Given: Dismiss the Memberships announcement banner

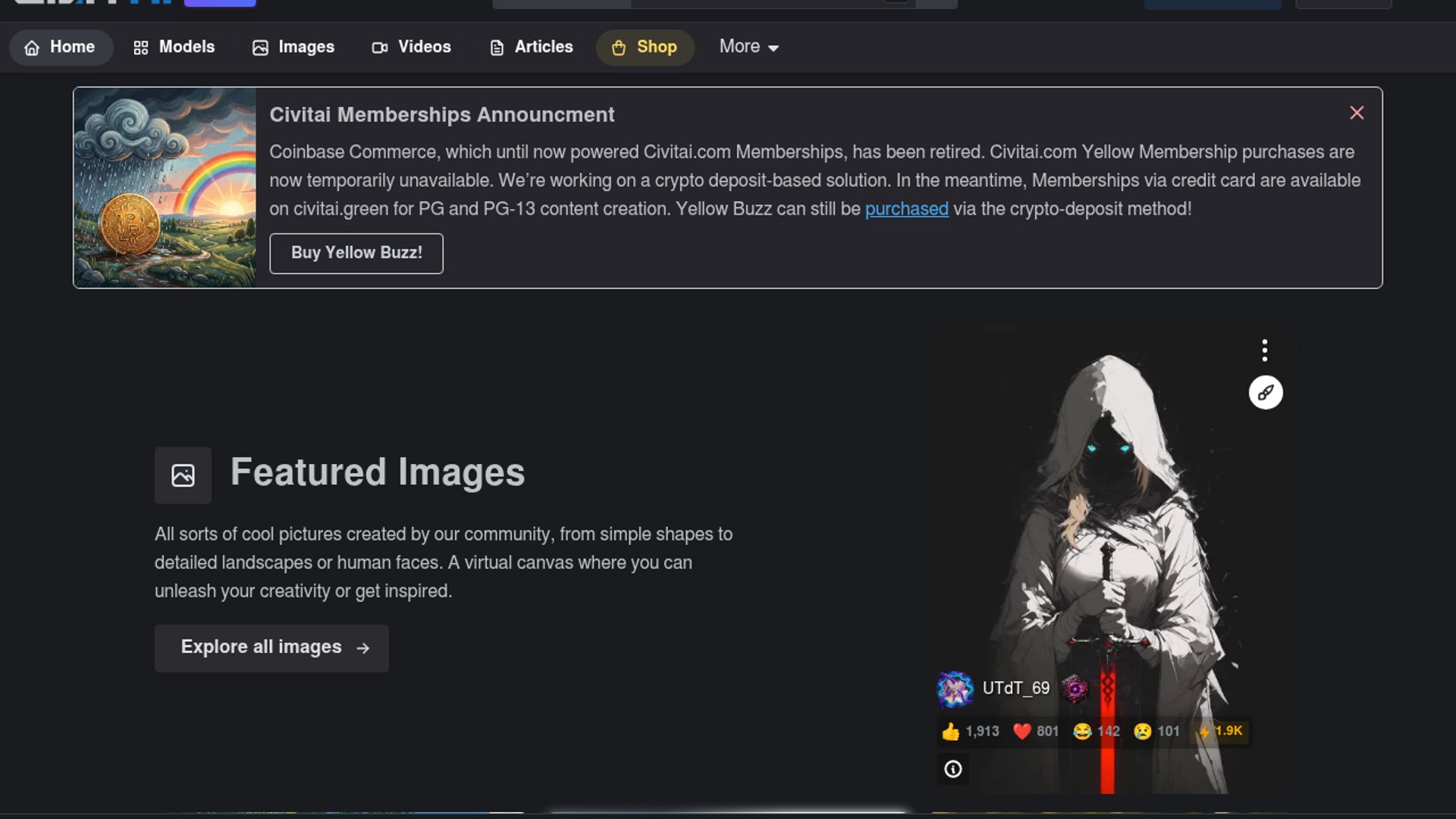Looking at the screenshot, I should (1357, 113).
